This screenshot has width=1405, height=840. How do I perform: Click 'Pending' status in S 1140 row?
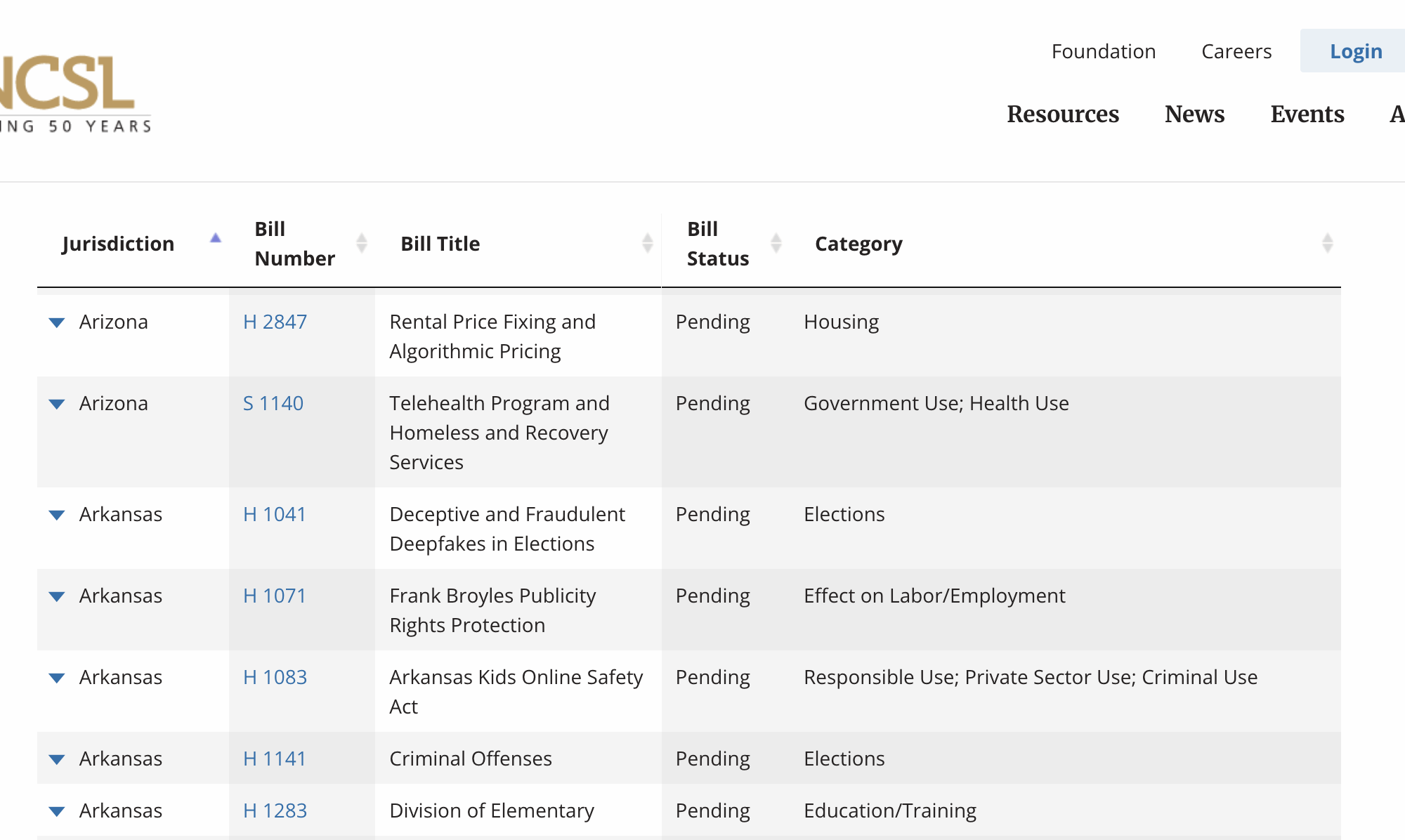click(713, 403)
